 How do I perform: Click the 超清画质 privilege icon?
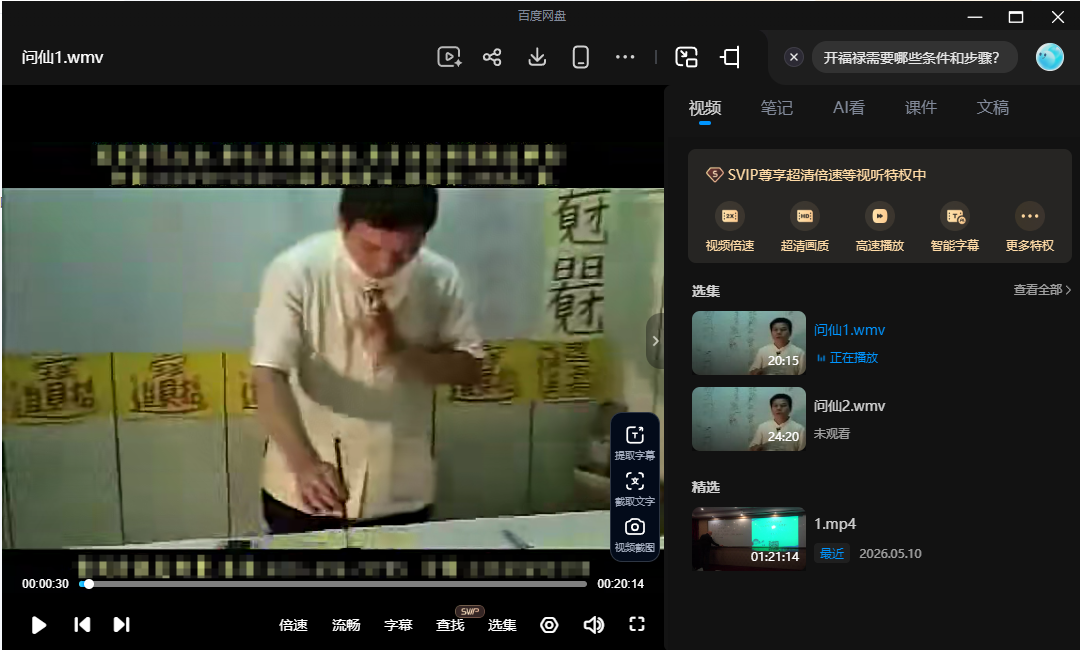(x=804, y=216)
